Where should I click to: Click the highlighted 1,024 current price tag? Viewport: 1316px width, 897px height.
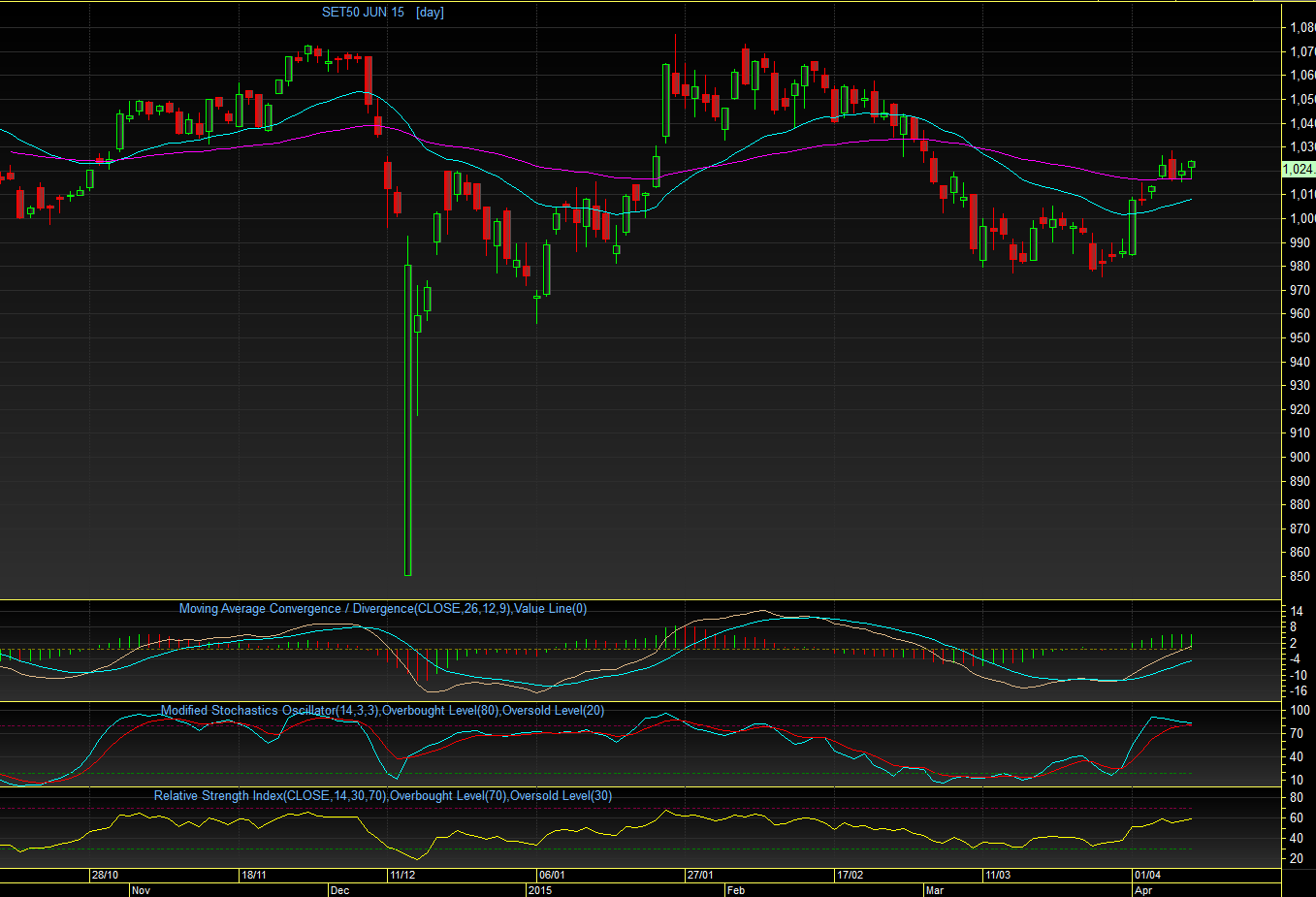point(1299,169)
